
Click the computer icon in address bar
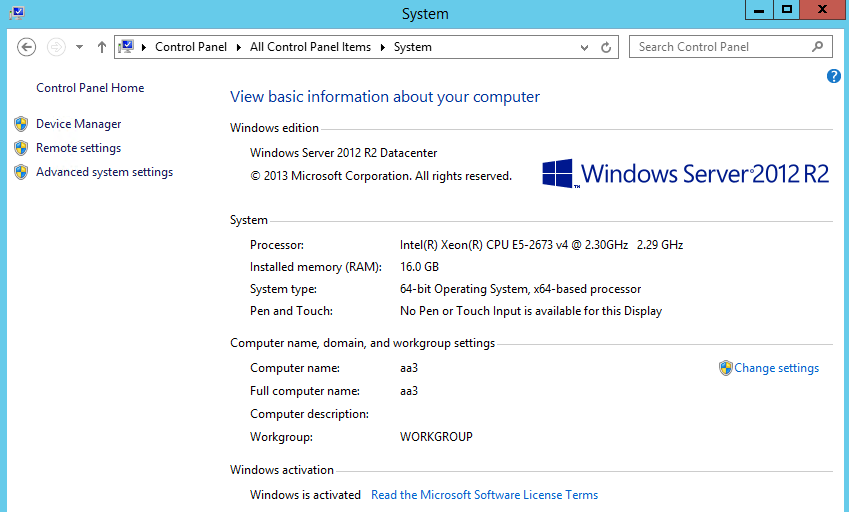pyautogui.click(x=126, y=47)
